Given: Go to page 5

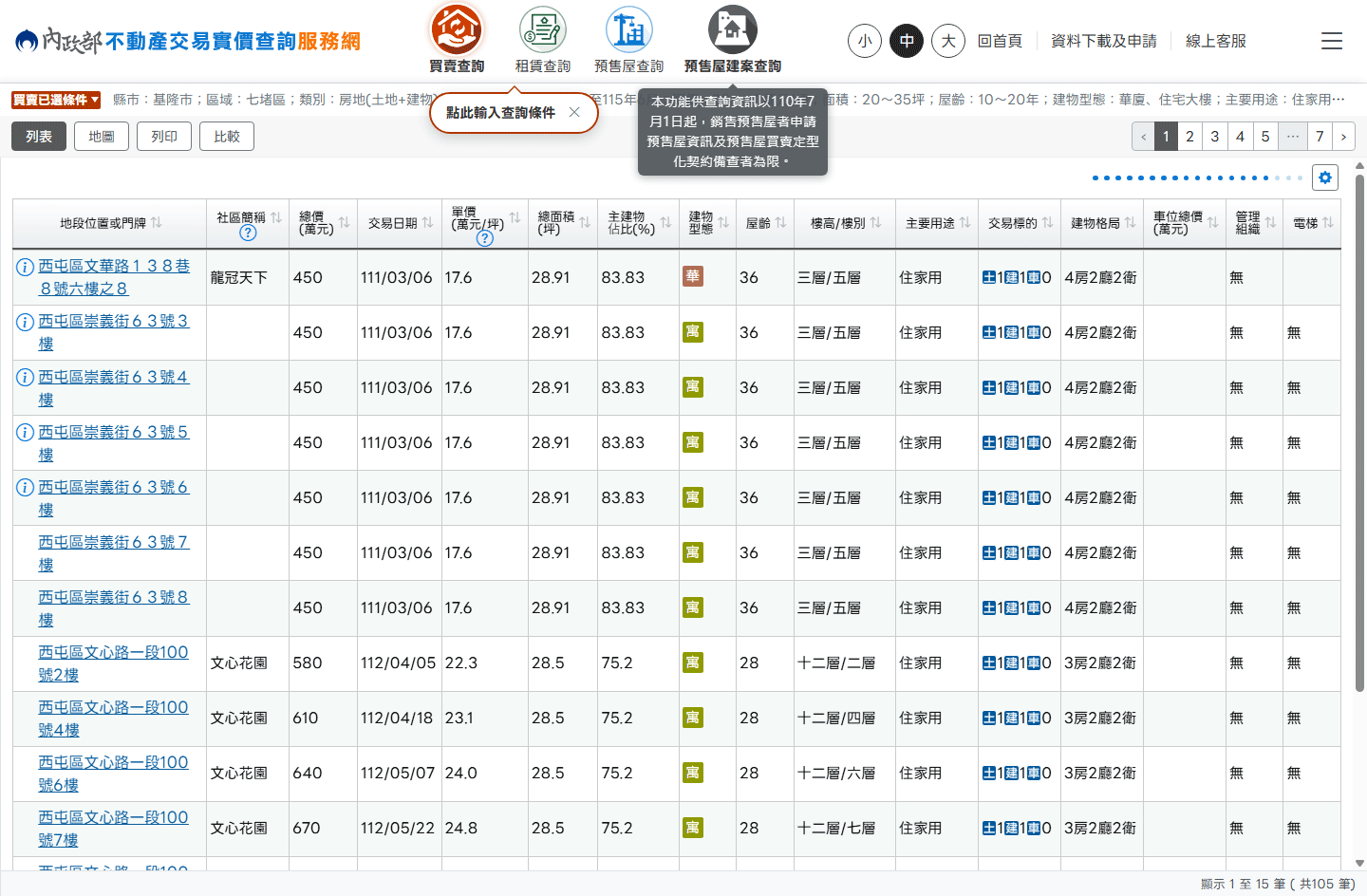Looking at the screenshot, I should [1265, 137].
